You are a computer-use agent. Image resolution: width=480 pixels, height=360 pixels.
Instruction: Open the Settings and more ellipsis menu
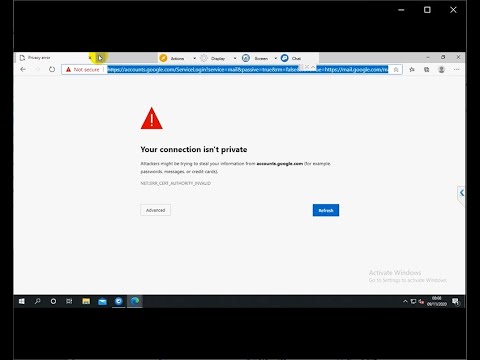pyautogui.click(x=456, y=69)
